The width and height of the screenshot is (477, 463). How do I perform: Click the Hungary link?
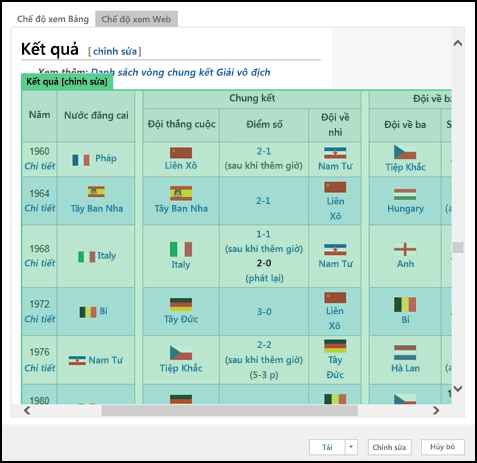tap(405, 209)
